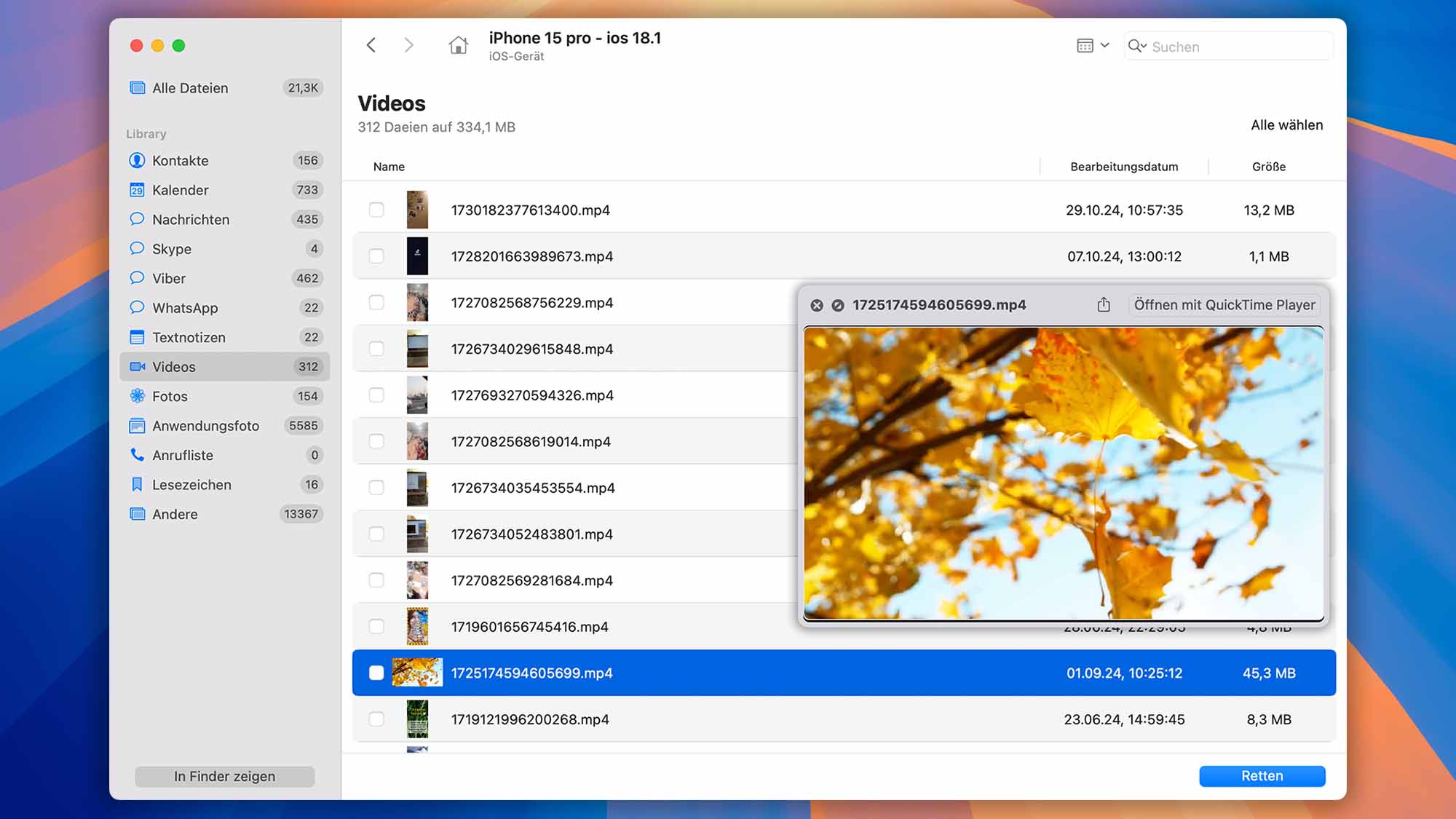Click into the Suchen search field
1456x819 pixels.
click(x=1238, y=47)
